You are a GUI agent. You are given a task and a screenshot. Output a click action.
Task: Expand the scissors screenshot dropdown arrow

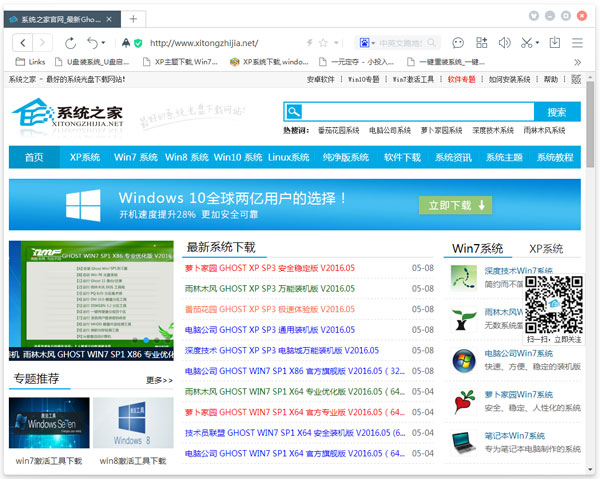point(537,43)
